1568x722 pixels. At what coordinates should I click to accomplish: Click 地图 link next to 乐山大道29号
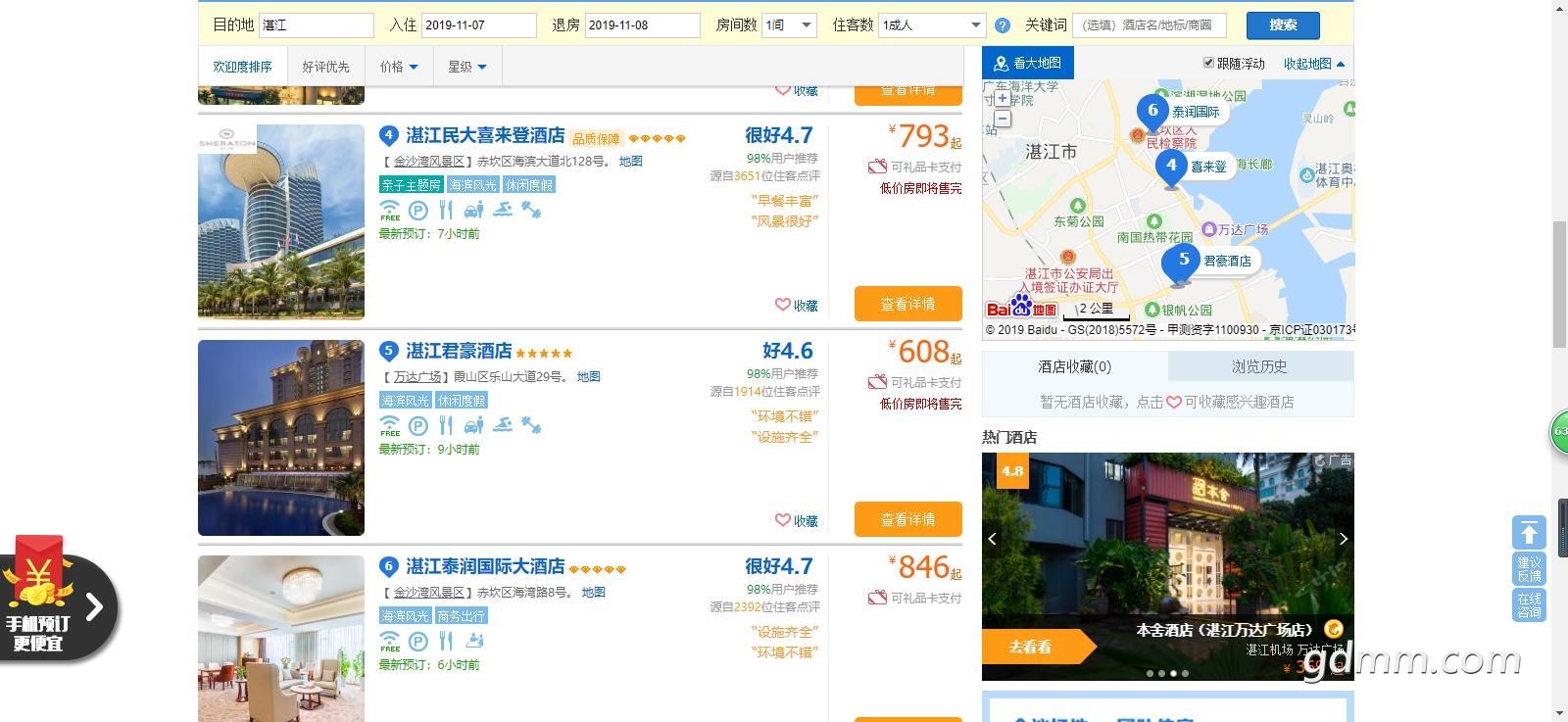tap(589, 377)
